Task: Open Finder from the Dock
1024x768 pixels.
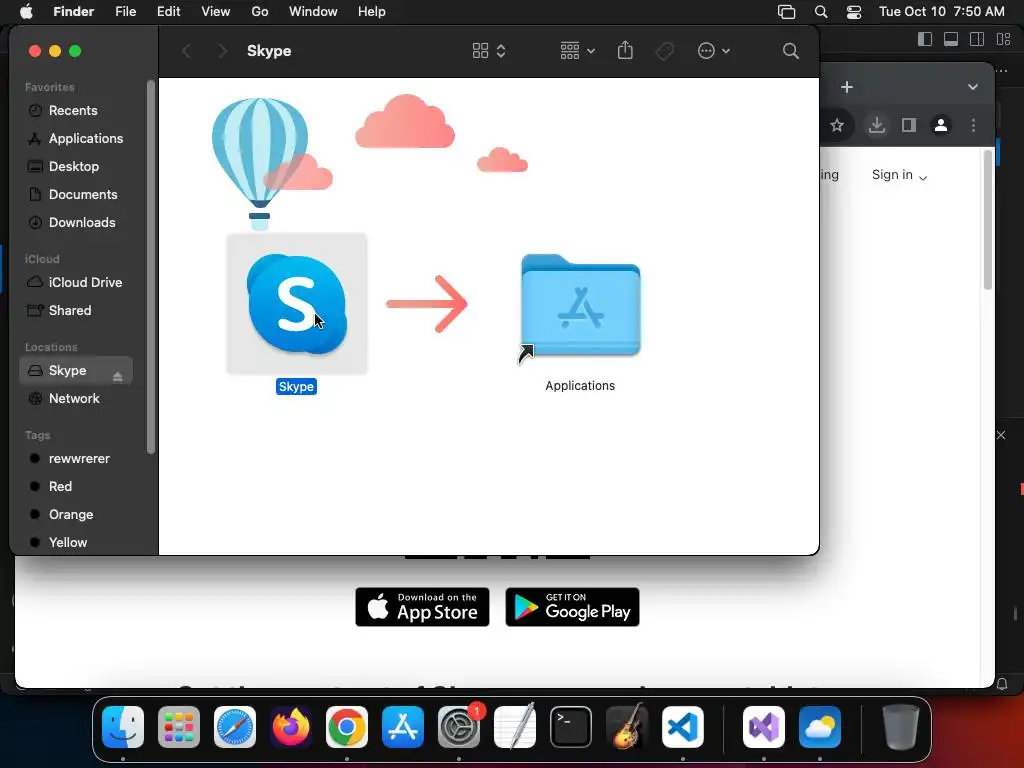Action: point(123,727)
